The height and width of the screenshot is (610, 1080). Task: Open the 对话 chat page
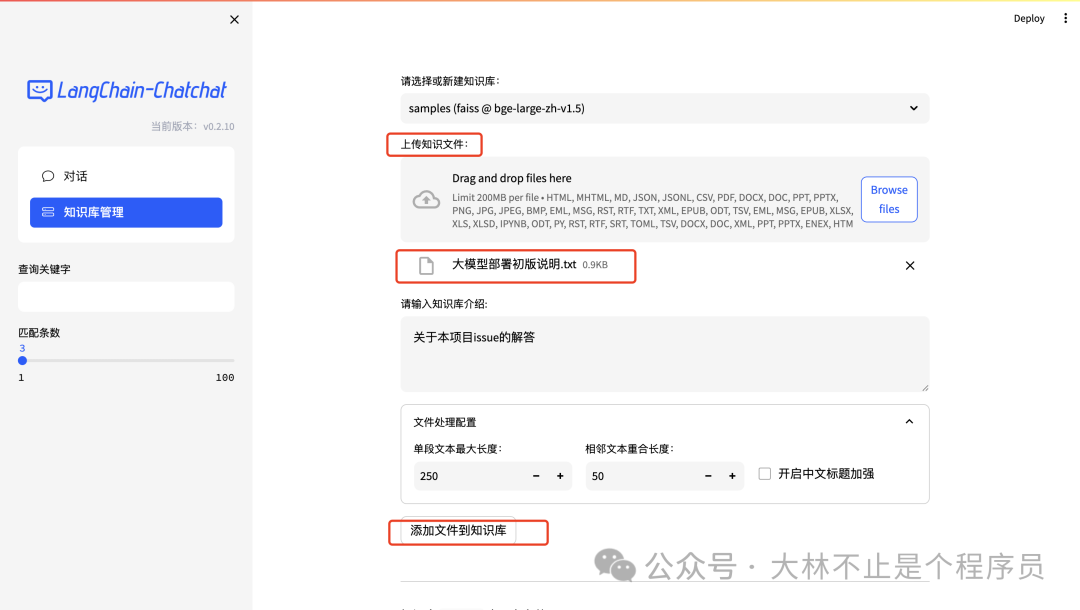point(126,176)
